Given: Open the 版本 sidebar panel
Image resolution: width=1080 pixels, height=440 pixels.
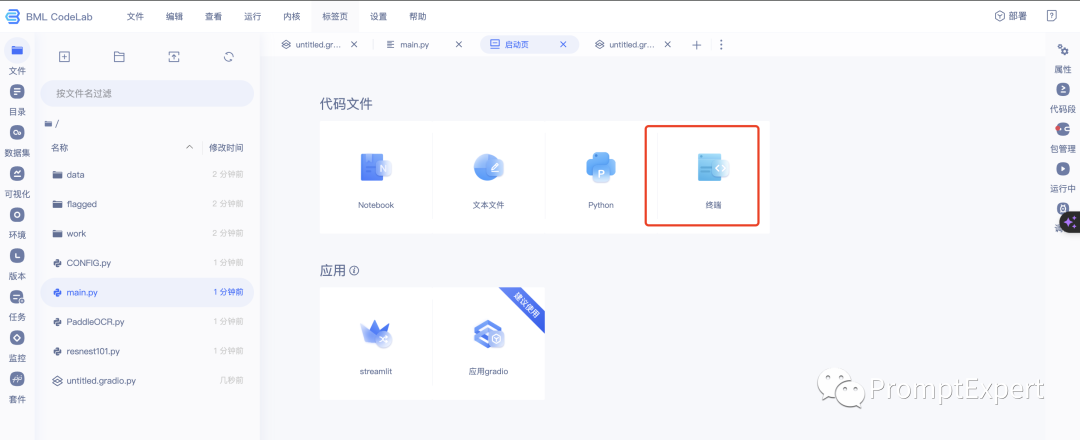Looking at the screenshot, I should tap(17, 263).
